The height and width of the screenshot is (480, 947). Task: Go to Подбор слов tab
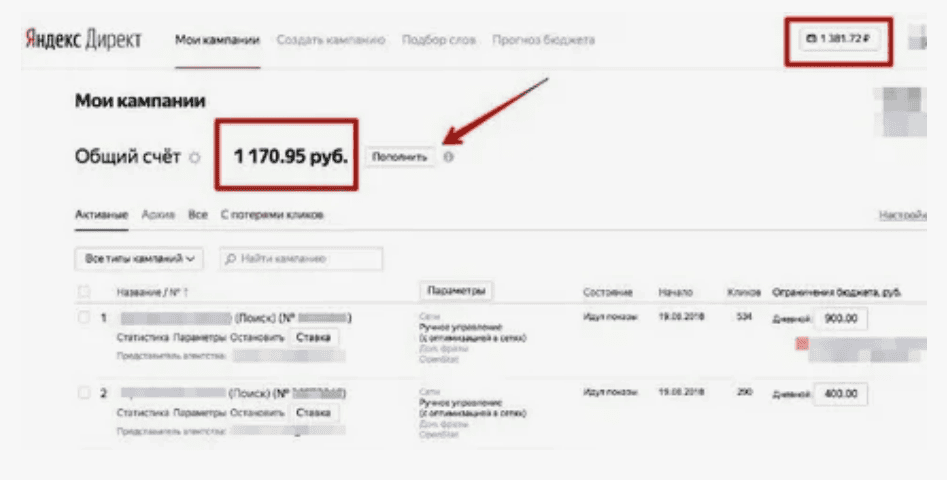click(438, 40)
